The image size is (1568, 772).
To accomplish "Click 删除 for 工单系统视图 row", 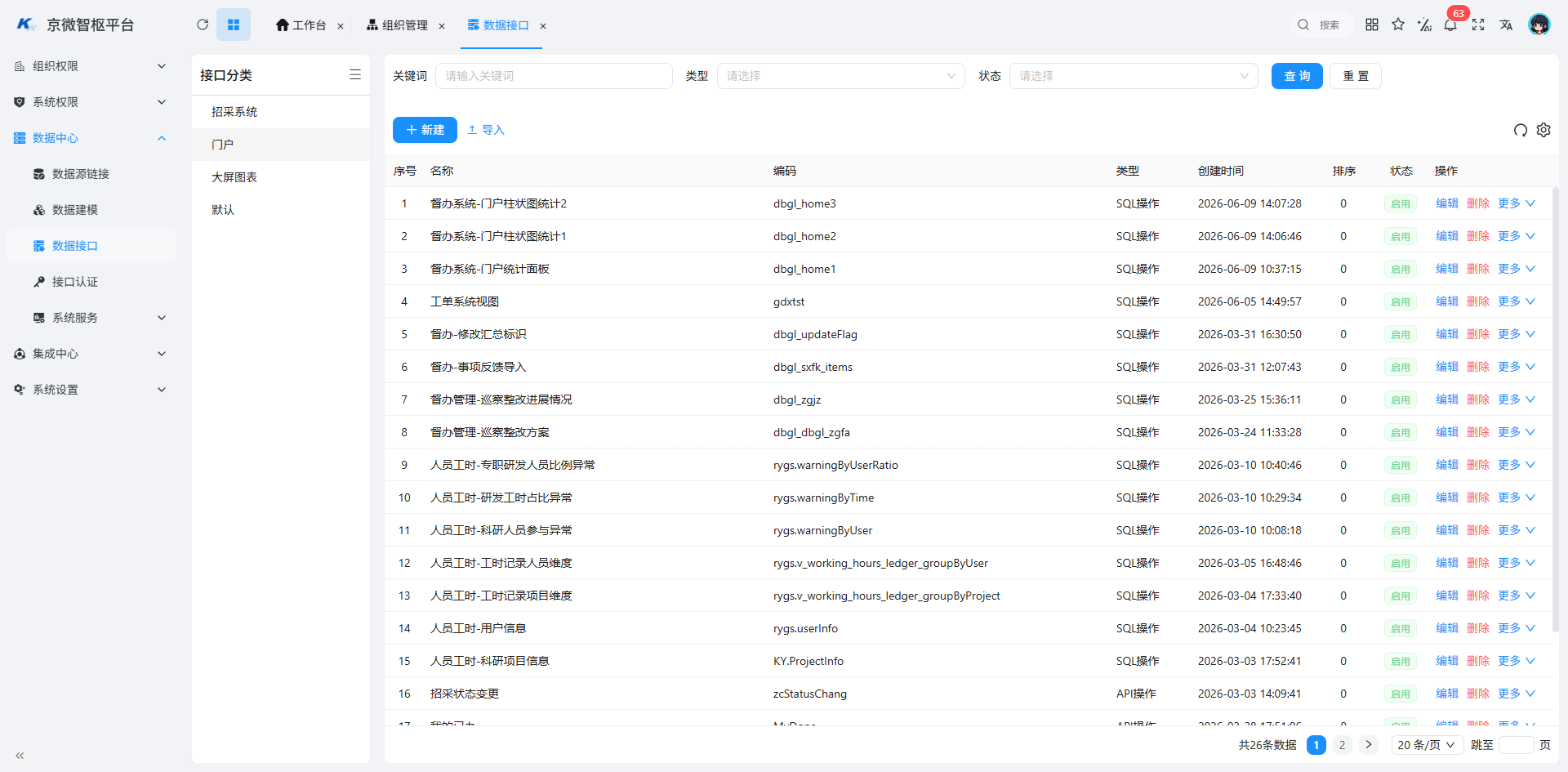I will [1478, 301].
